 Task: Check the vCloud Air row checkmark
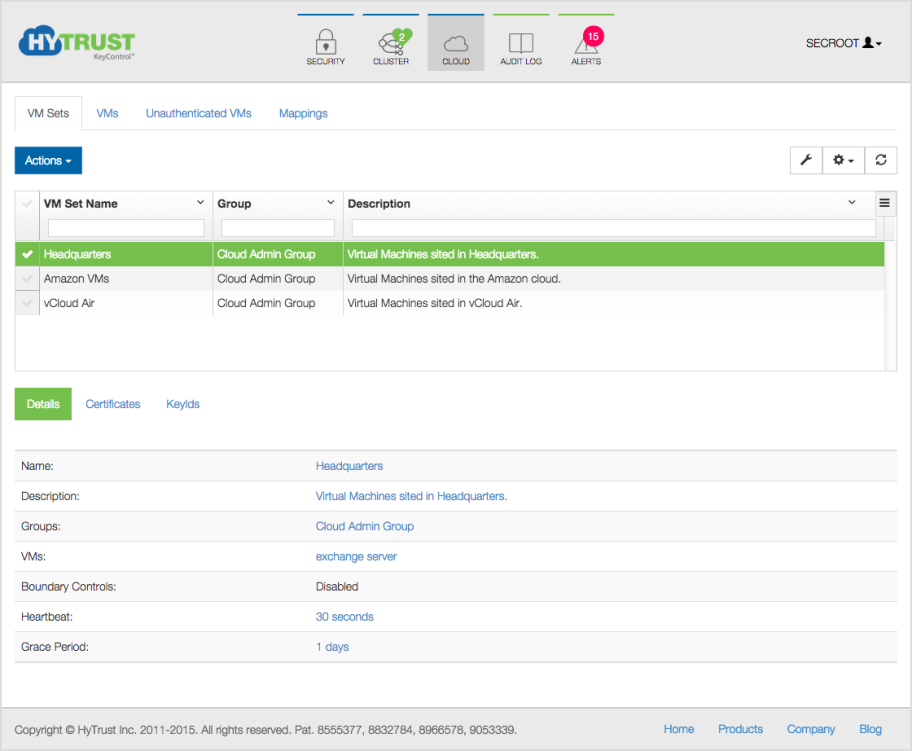point(27,303)
